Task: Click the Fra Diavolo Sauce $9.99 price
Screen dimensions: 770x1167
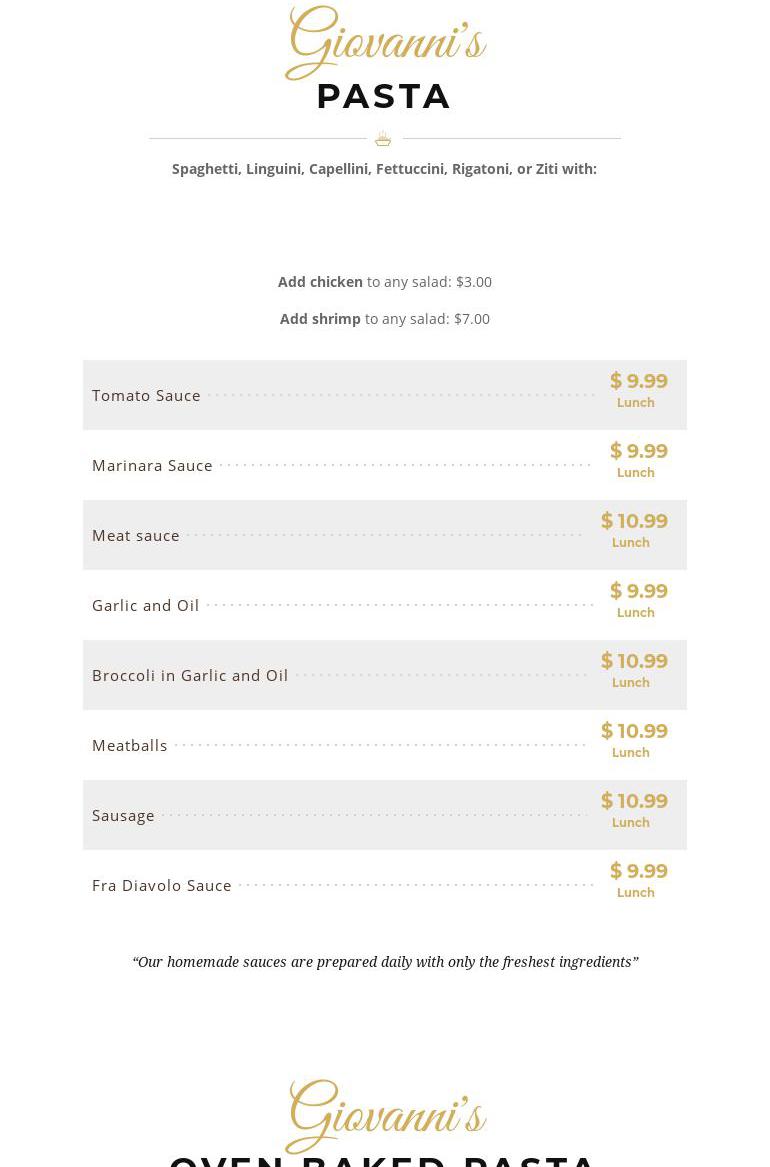Action: tap(639, 871)
